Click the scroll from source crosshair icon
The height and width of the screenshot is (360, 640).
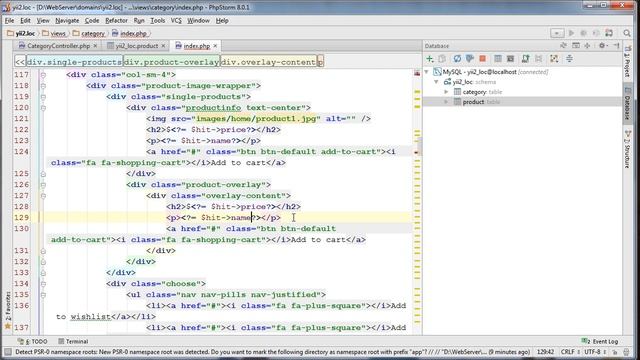pos(587,46)
